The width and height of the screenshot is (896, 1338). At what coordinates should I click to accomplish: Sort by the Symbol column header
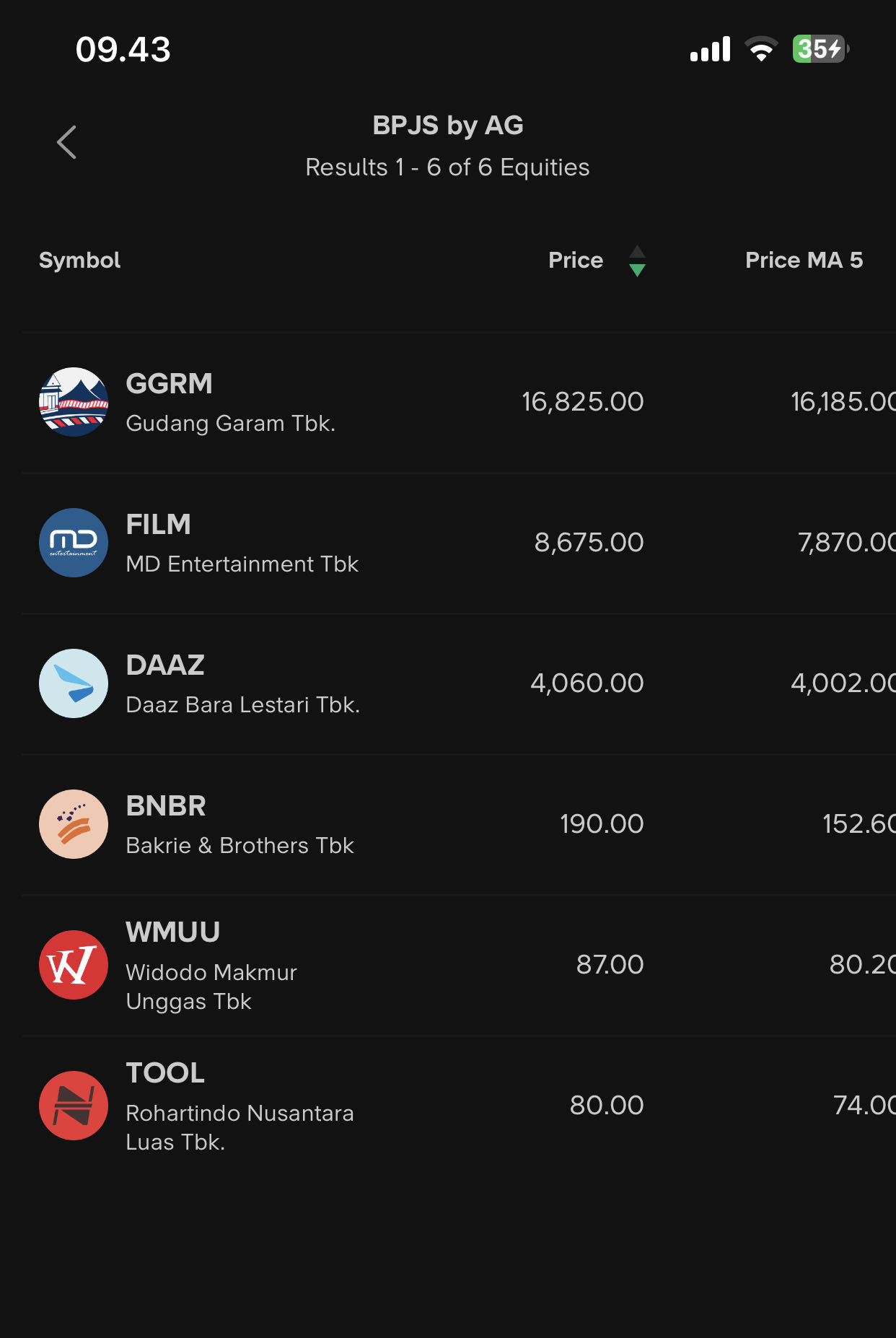coord(79,261)
